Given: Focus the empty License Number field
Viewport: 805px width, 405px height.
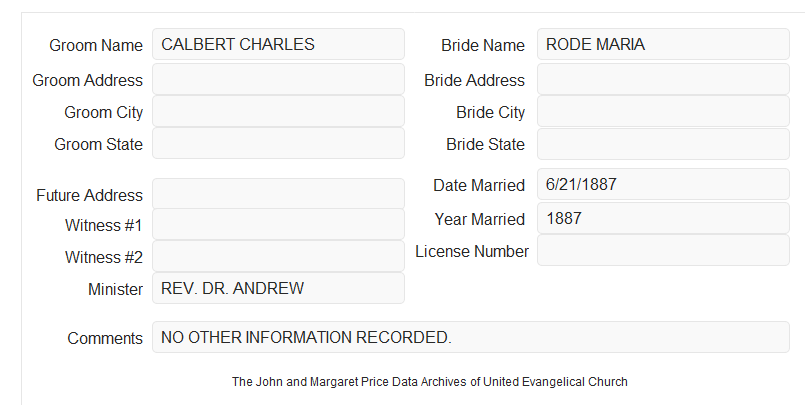Looking at the screenshot, I should pyautogui.click(x=663, y=250).
